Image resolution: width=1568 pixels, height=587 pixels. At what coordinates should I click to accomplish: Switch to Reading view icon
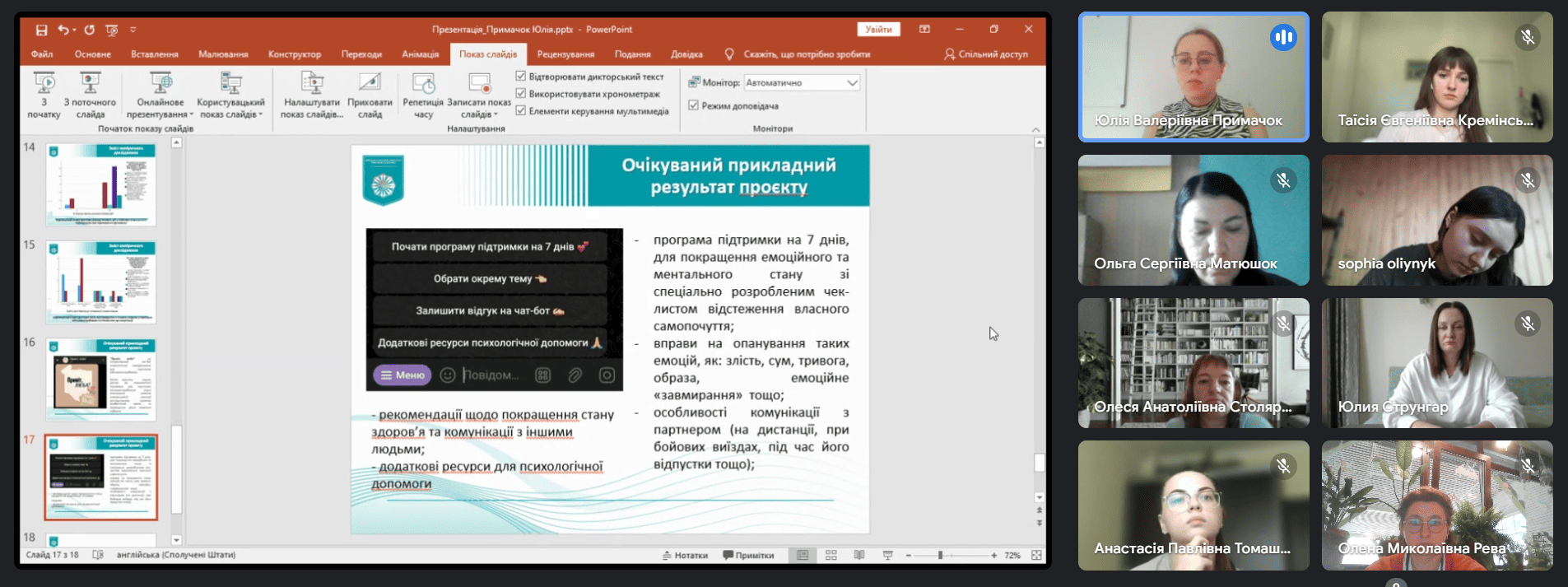tap(858, 555)
